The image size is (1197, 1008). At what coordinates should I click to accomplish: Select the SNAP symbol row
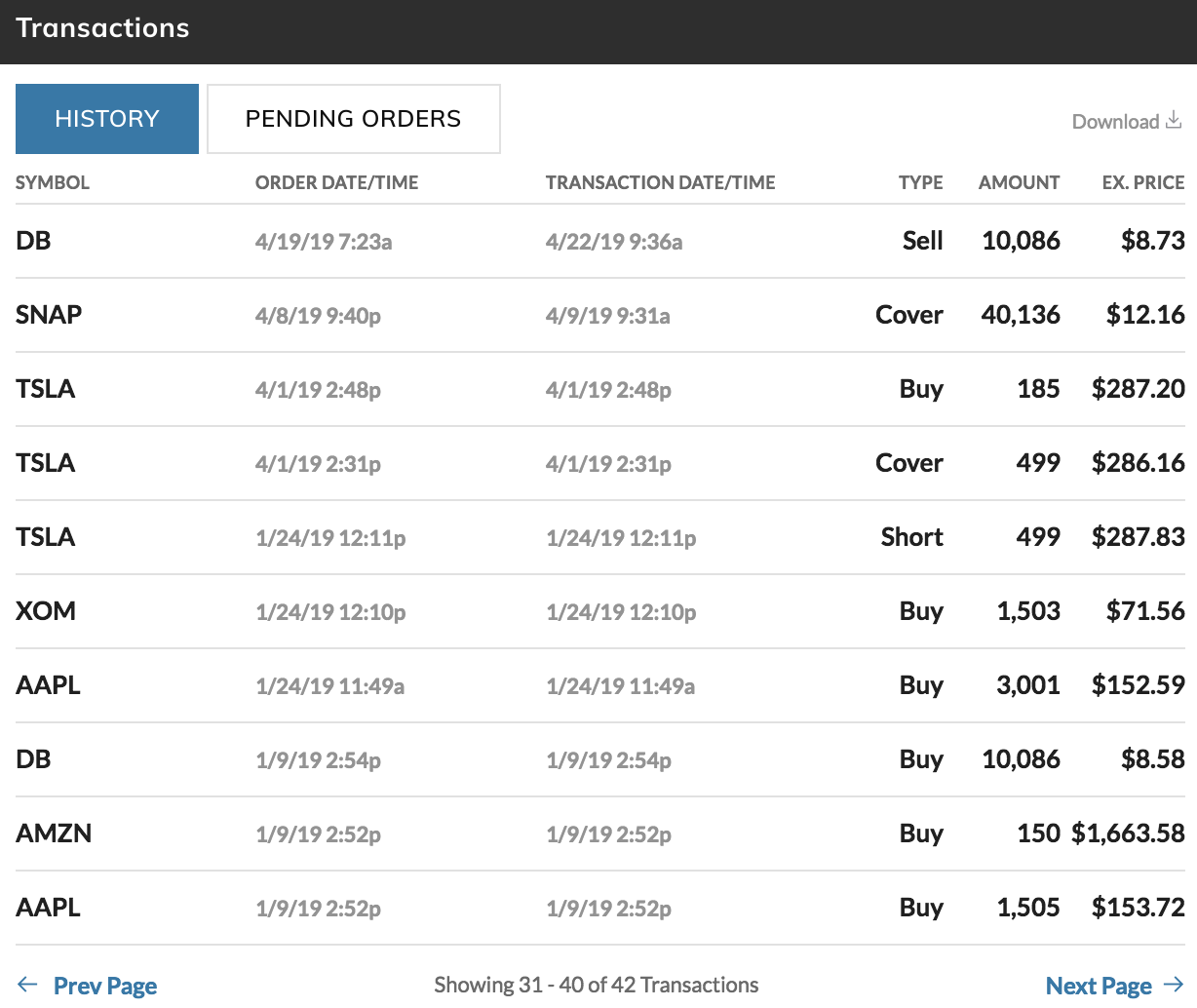tap(49, 315)
